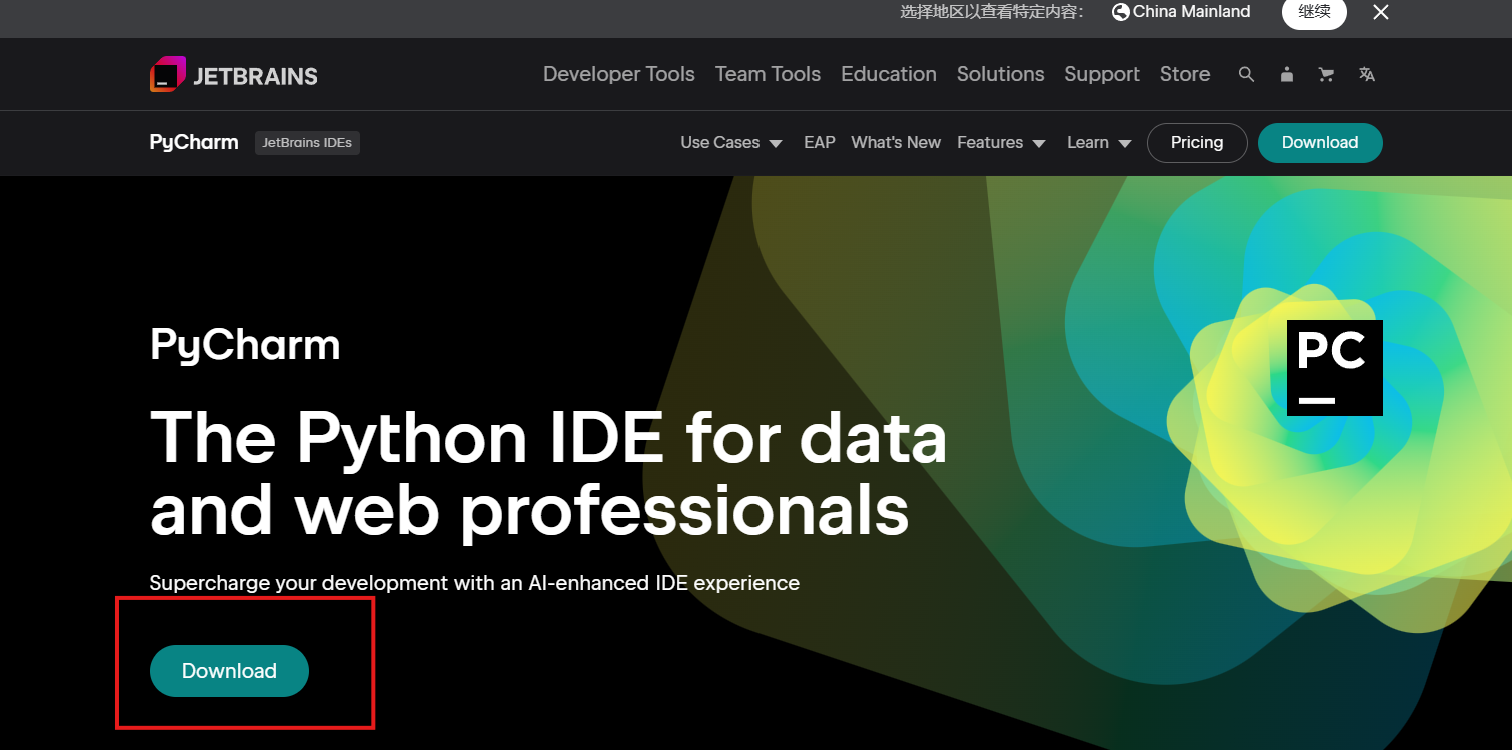1512x750 pixels.
Task: Click the globe icon beside China Mainland
Action: [1121, 12]
